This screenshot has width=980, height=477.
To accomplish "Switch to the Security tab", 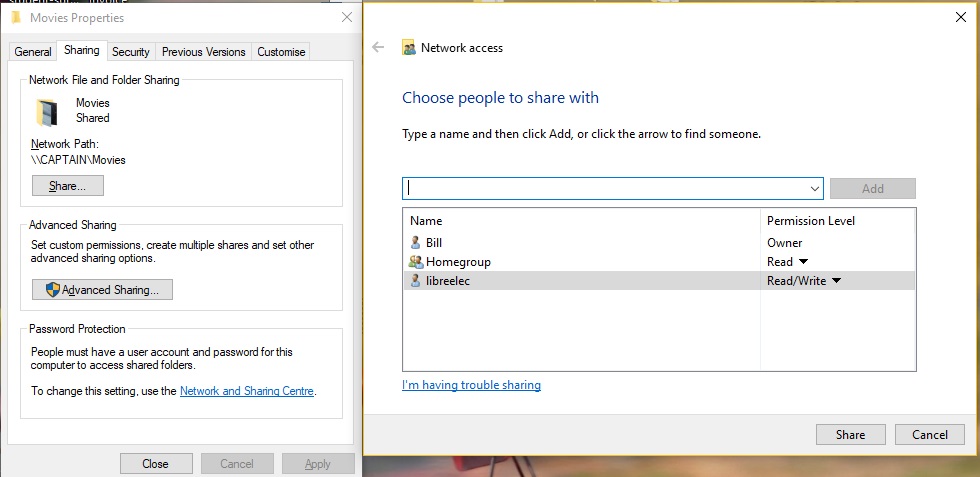I will click(x=131, y=52).
